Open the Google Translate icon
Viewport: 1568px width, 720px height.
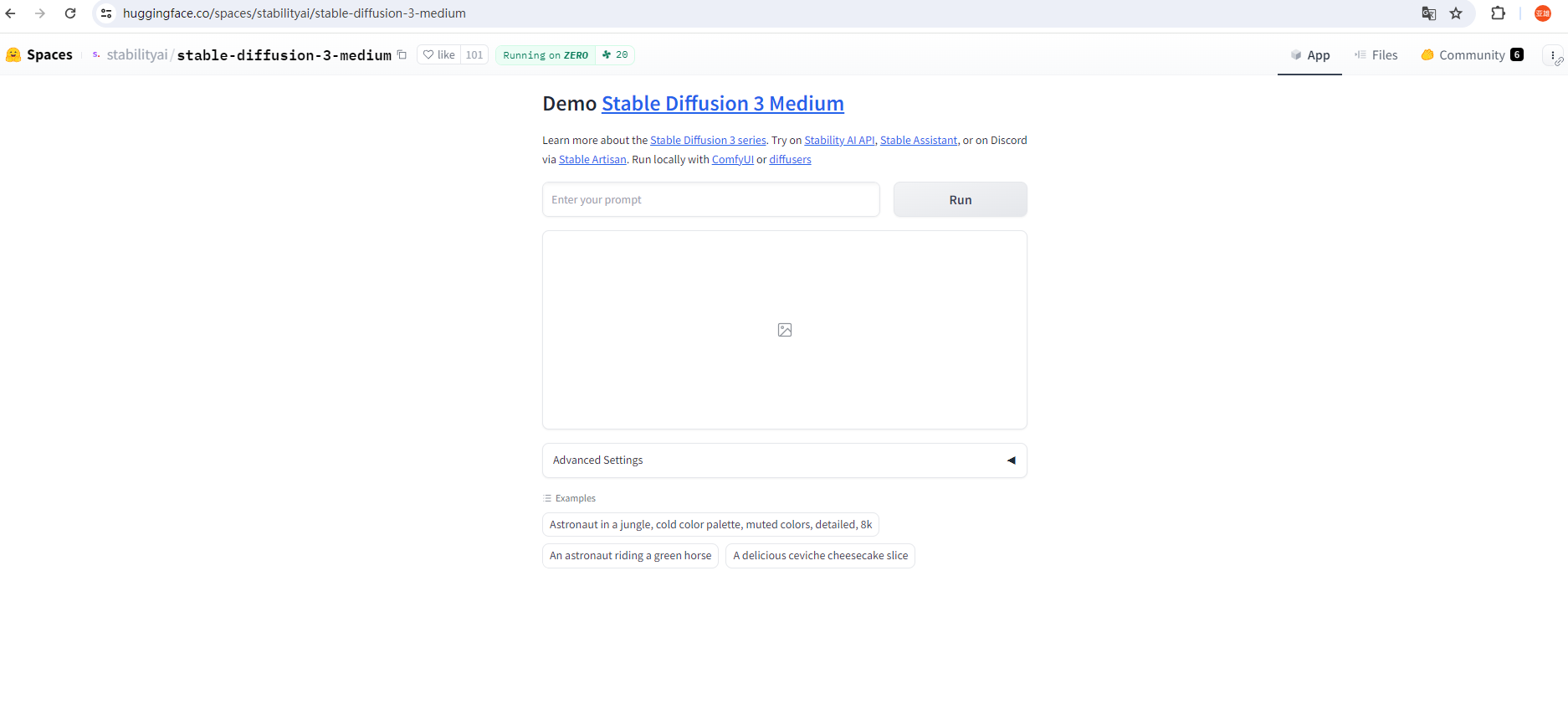click(x=1429, y=13)
